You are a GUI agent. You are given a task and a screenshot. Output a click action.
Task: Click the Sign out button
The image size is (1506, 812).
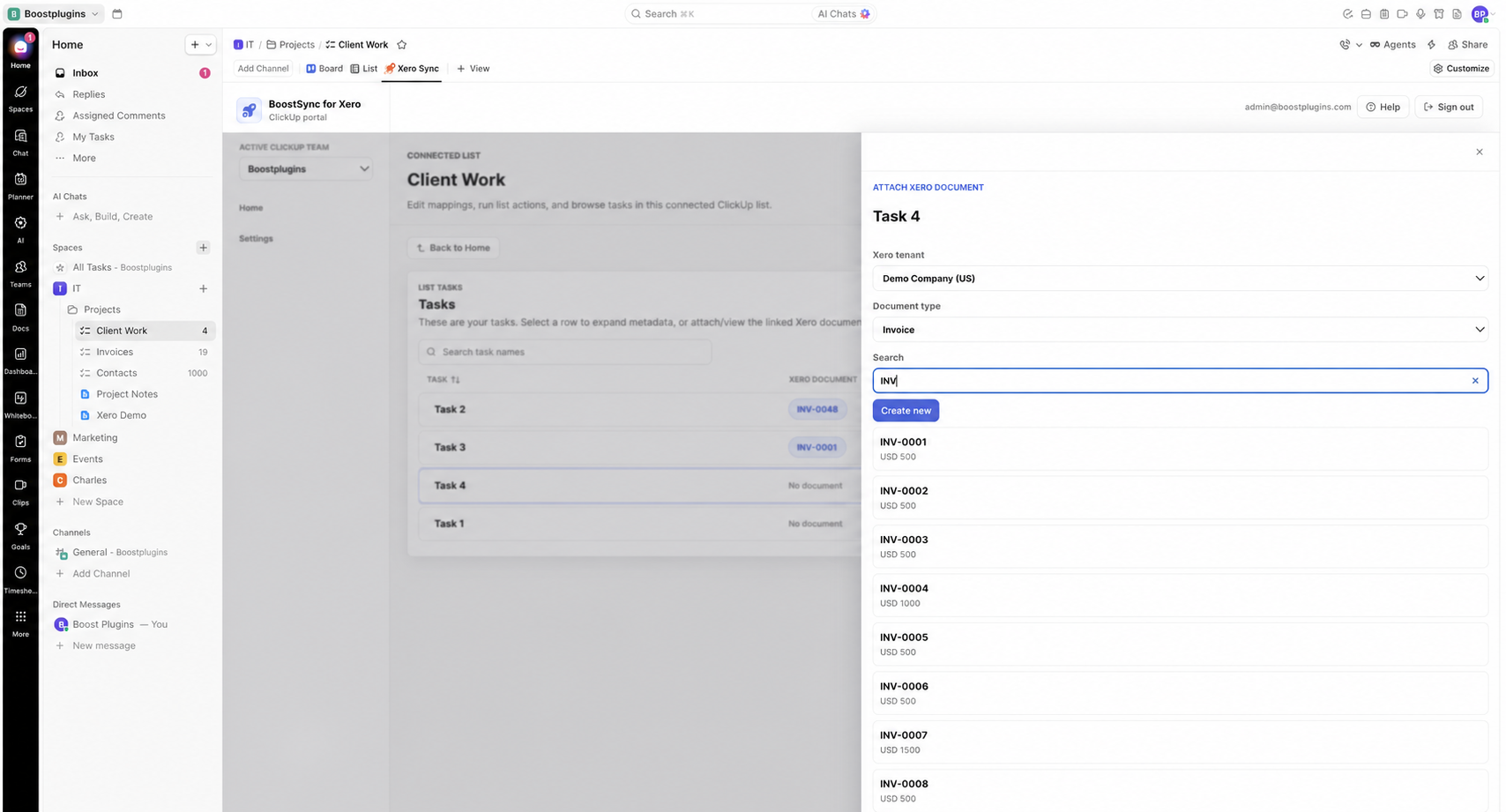(1449, 108)
